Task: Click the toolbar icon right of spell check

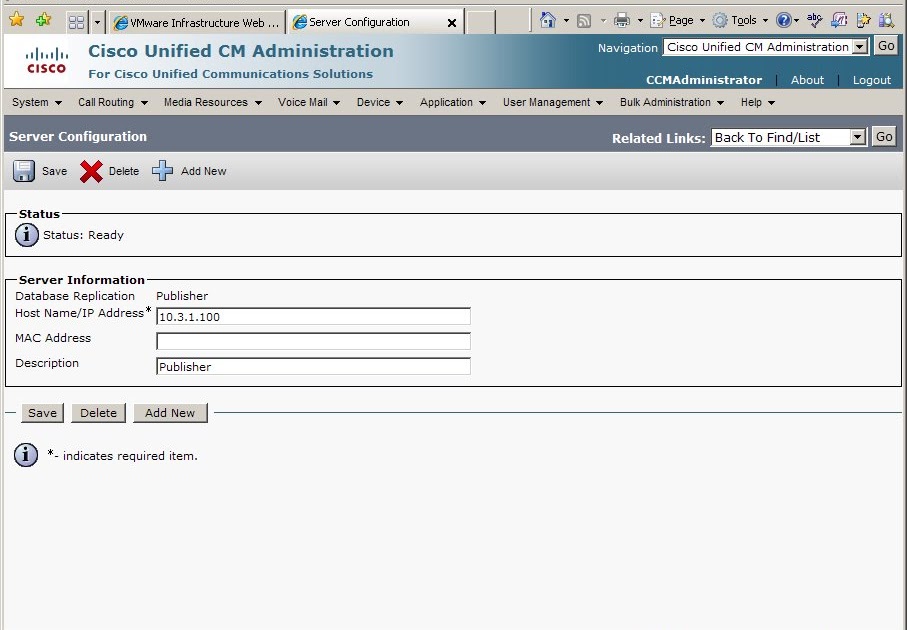Action: 839,21
